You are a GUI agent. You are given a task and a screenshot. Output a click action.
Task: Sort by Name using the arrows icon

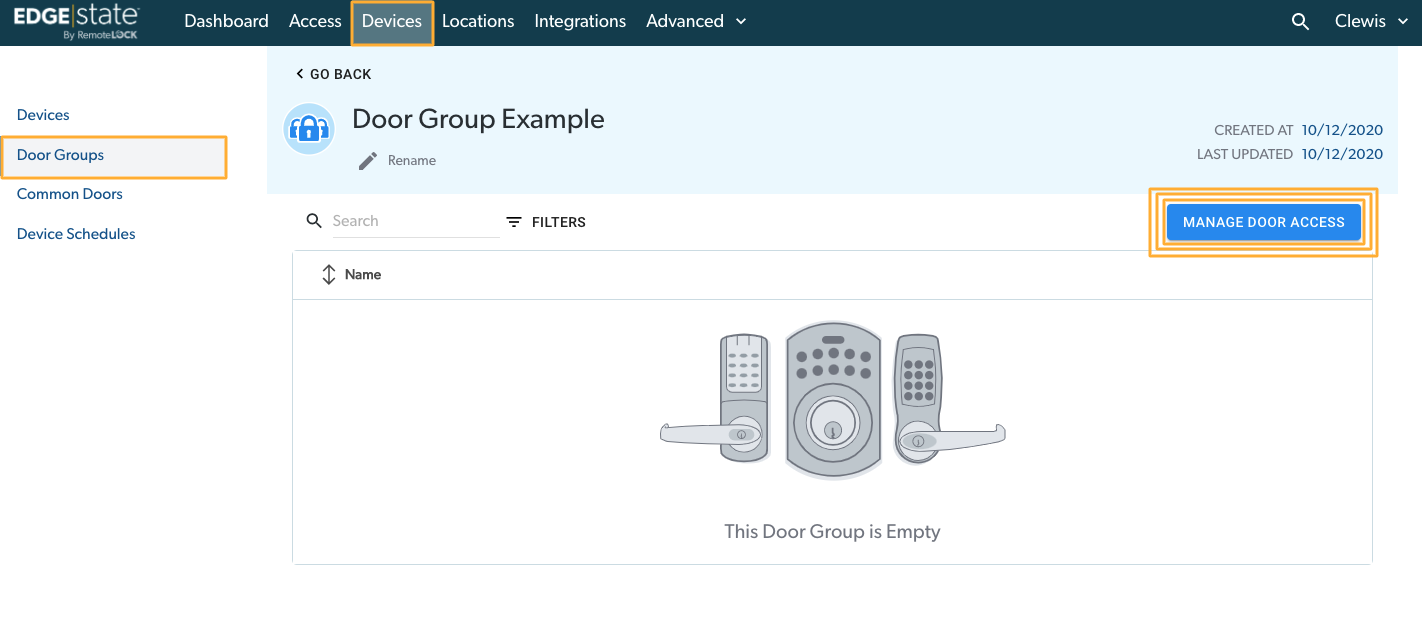tap(328, 275)
